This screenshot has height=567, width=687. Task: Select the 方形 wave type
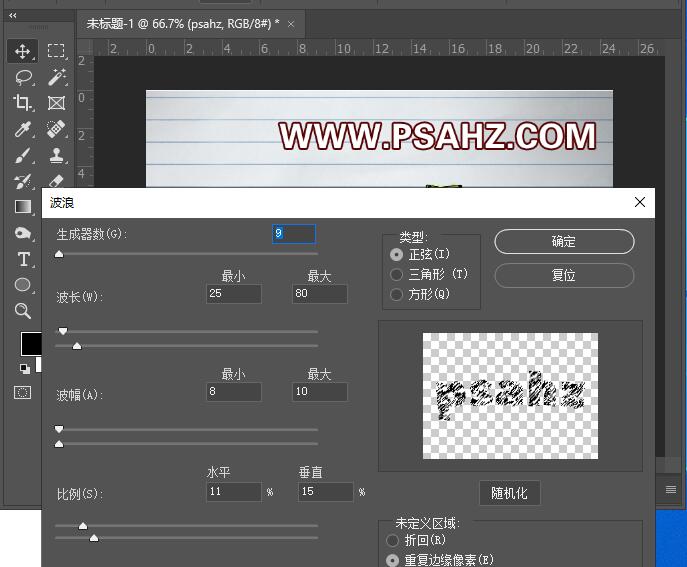click(396, 294)
